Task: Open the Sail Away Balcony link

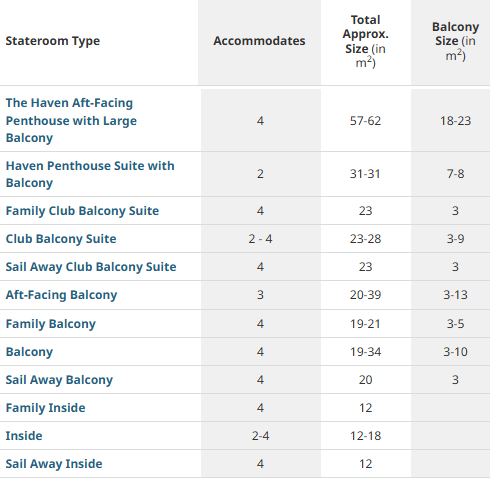Action: click(x=59, y=380)
